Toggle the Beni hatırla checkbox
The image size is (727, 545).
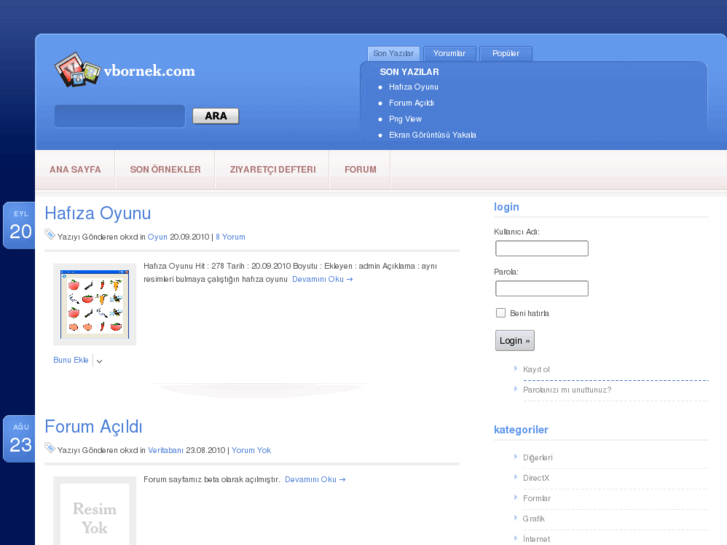pos(501,313)
